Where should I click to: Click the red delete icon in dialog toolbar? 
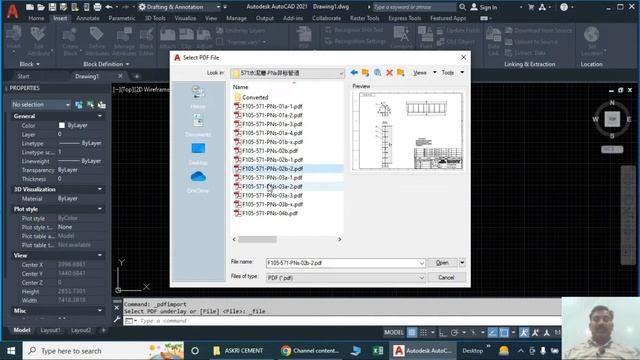pyautogui.click(x=389, y=73)
